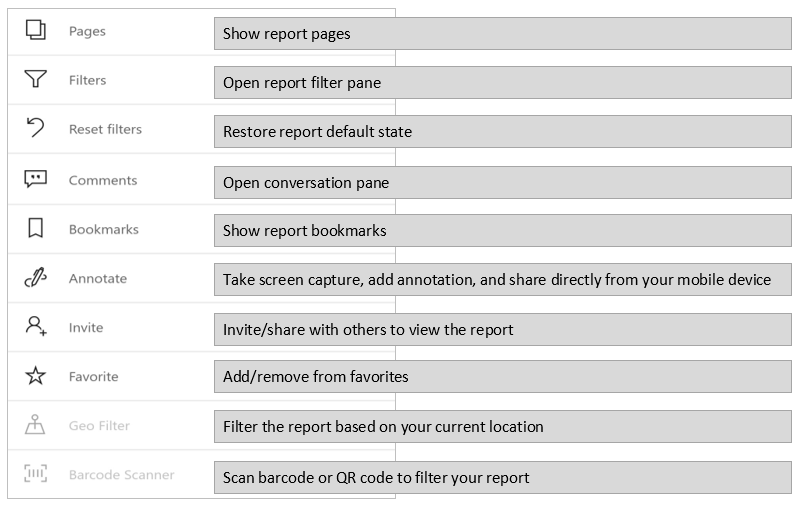Choose the Annotate menu label
The height and width of the screenshot is (508, 802).
(98, 279)
